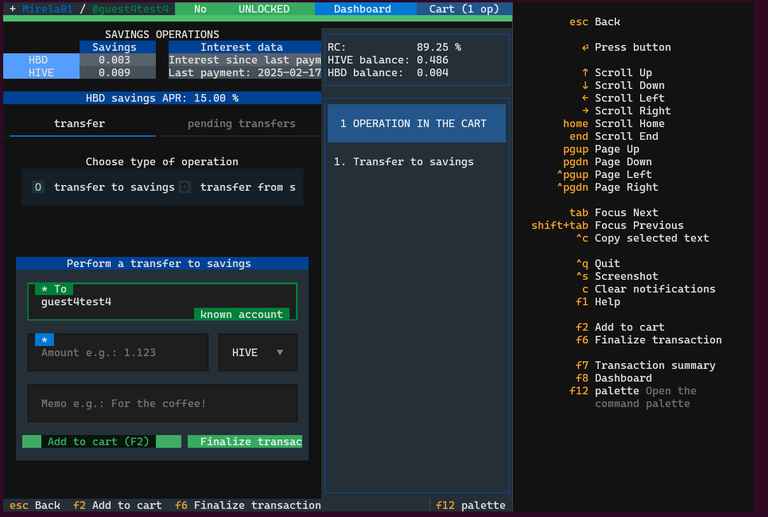Click f6 Finalize transaction help entry
The image size is (768, 517).
coord(649,340)
